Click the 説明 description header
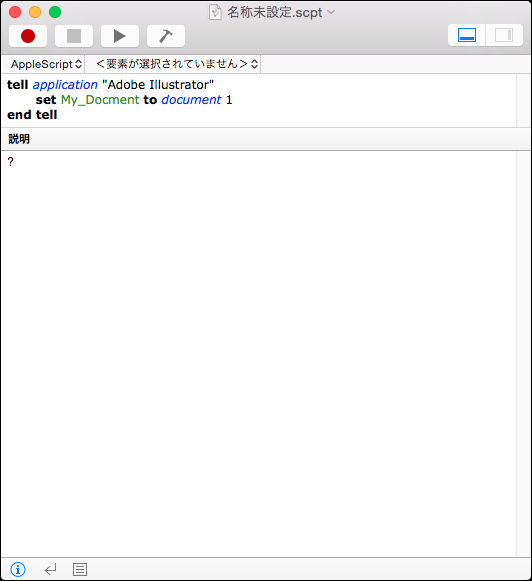Viewport: 532px width, 581px height. point(19,139)
